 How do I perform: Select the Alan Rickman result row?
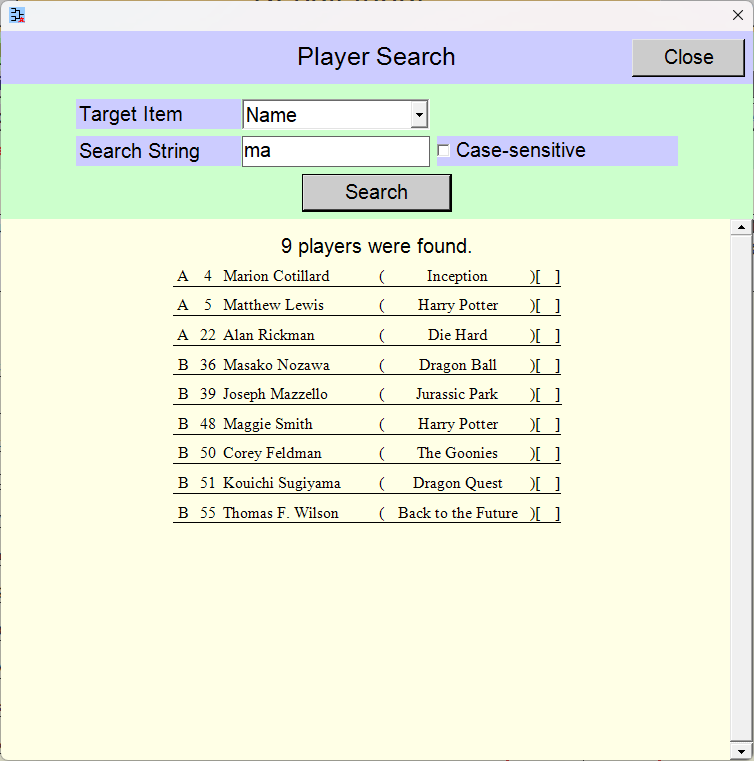(x=367, y=335)
